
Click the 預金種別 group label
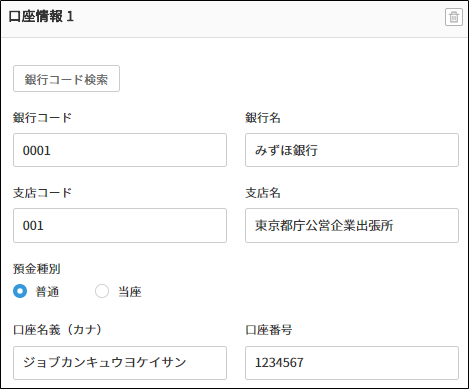tap(37, 269)
